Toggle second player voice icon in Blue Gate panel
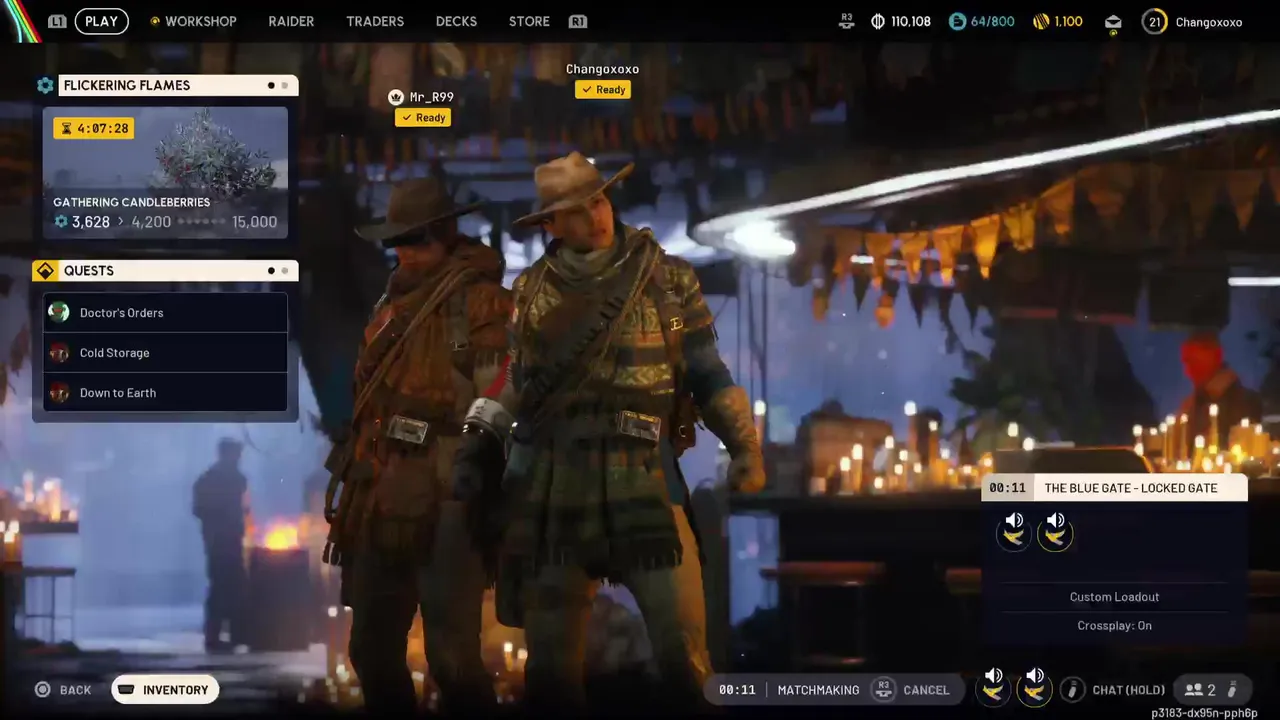This screenshot has height=720, width=1280. tap(1056, 531)
